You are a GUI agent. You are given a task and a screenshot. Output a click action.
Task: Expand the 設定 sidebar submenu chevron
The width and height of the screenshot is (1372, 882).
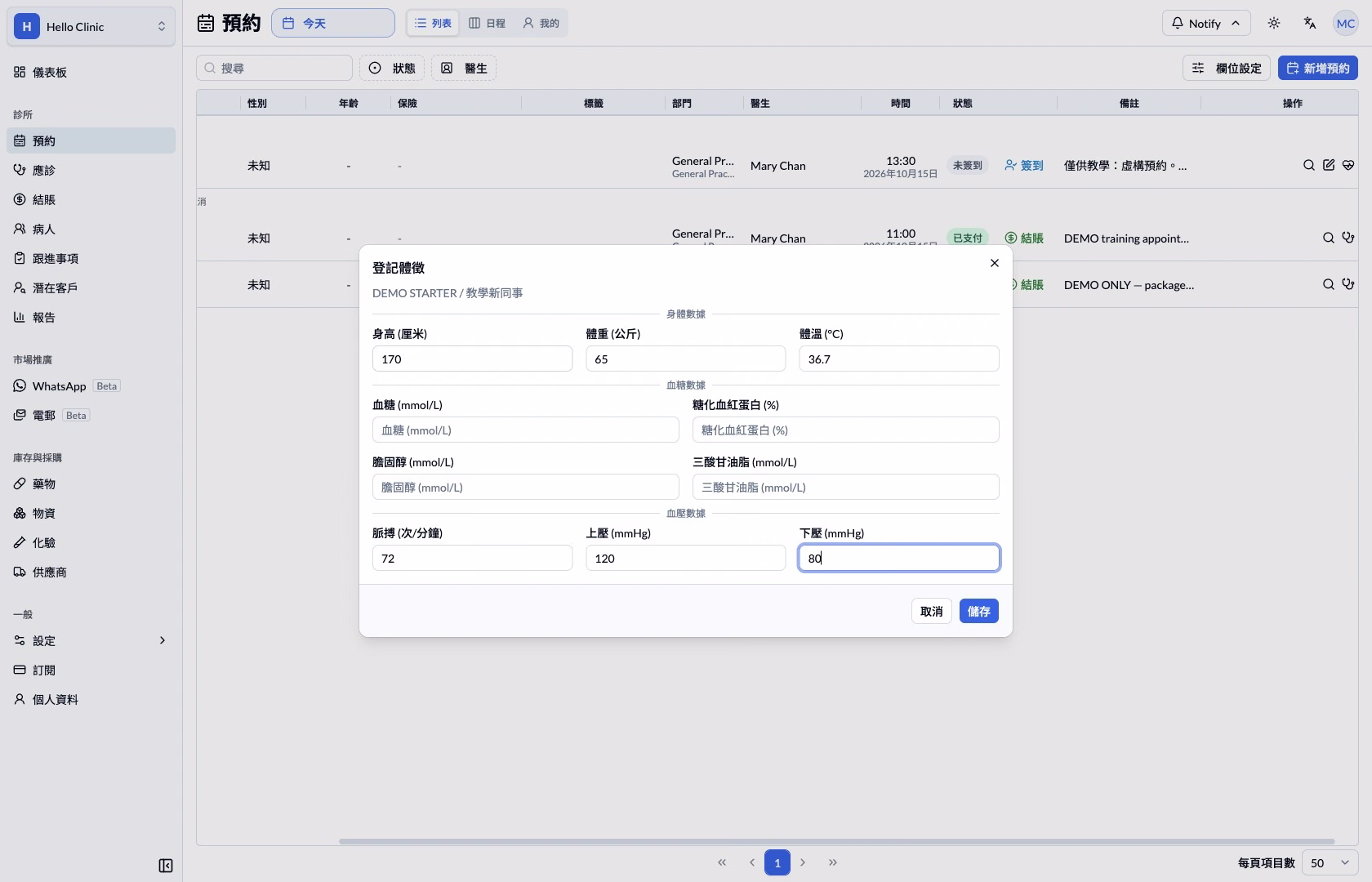click(162, 640)
